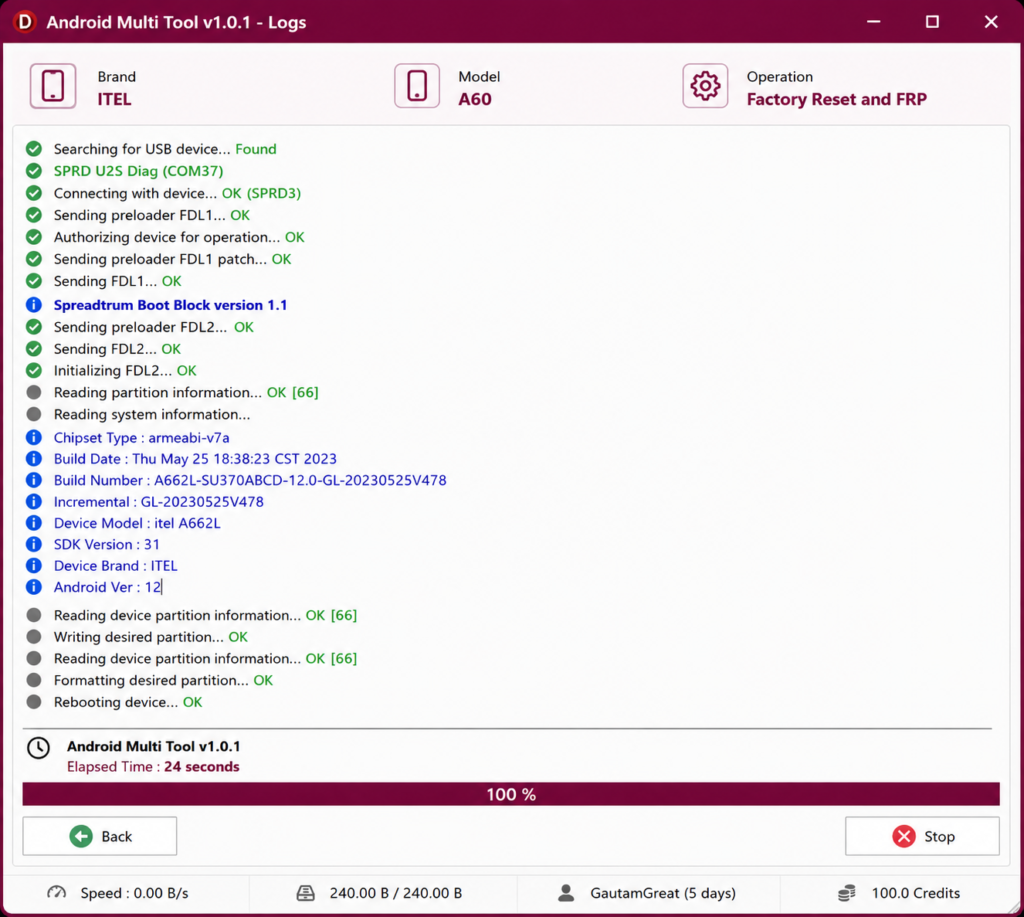Click the elapsed time clock icon
The image size is (1024, 917).
point(39,748)
